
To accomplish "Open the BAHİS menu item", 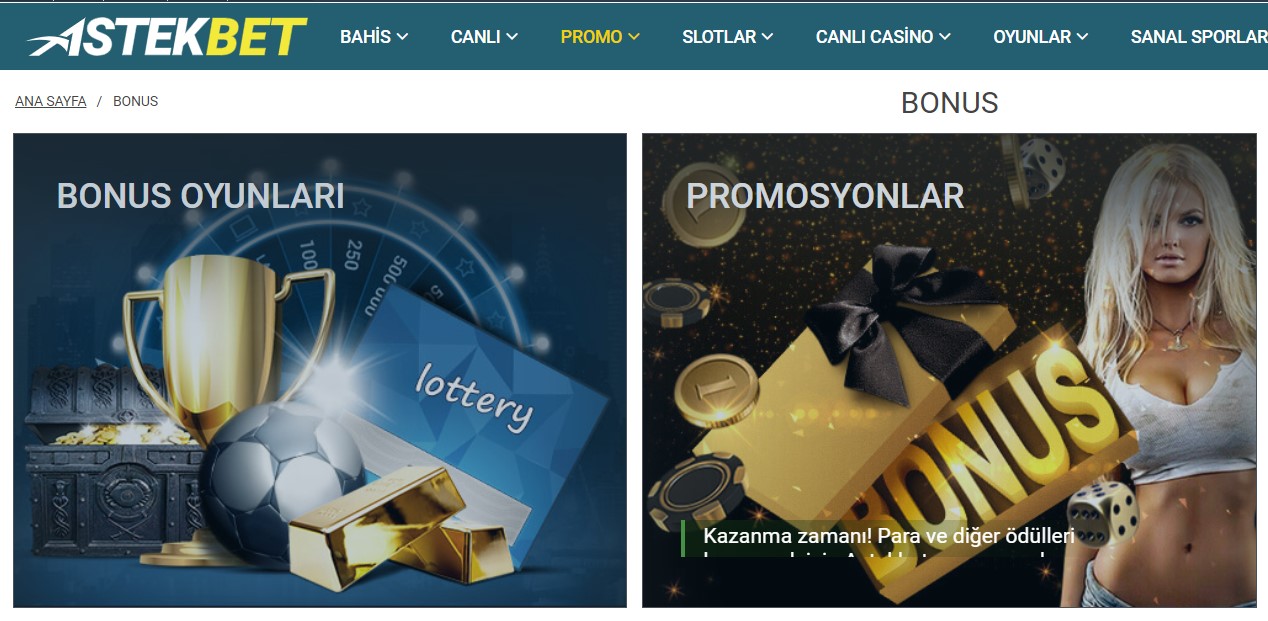I will click(x=365, y=37).
